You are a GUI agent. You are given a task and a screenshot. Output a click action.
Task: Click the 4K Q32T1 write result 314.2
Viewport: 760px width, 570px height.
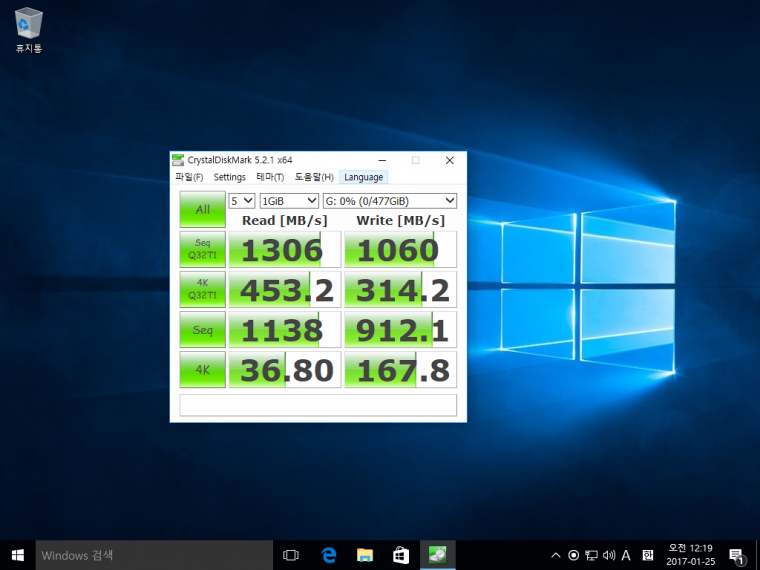(x=400, y=289)
